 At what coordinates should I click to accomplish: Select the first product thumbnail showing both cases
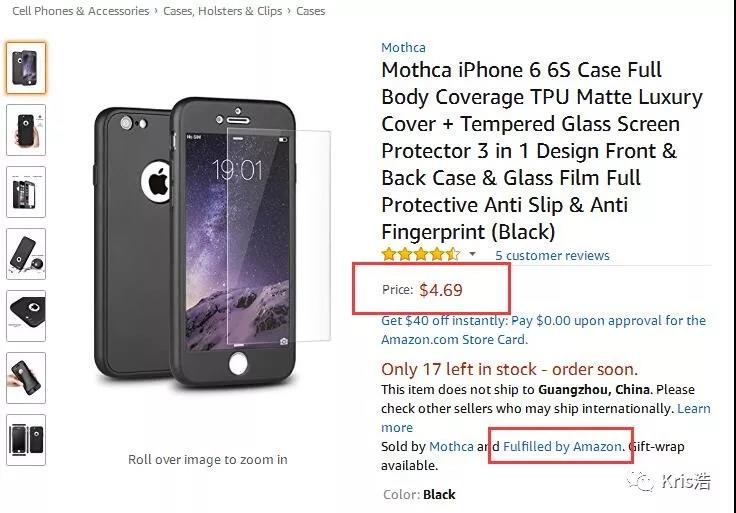coord(26,68)
